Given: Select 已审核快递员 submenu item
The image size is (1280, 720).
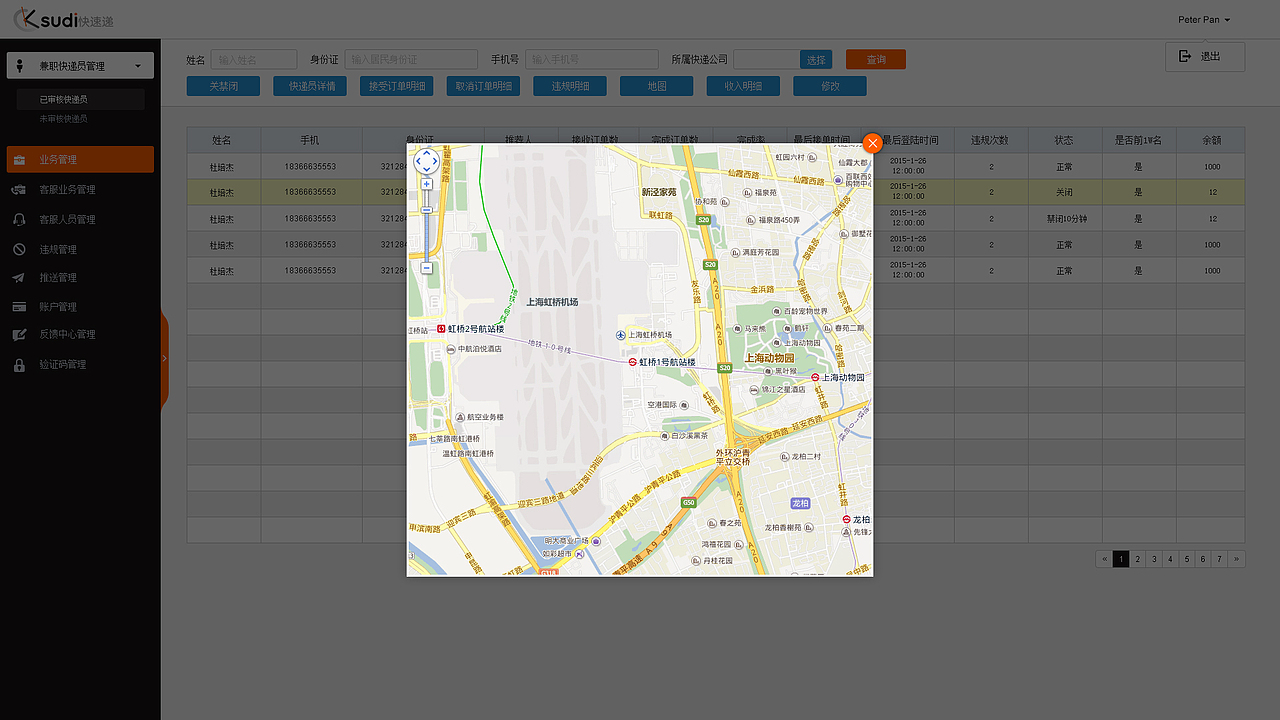Looking at the screenshot, I should pos(80,99).
